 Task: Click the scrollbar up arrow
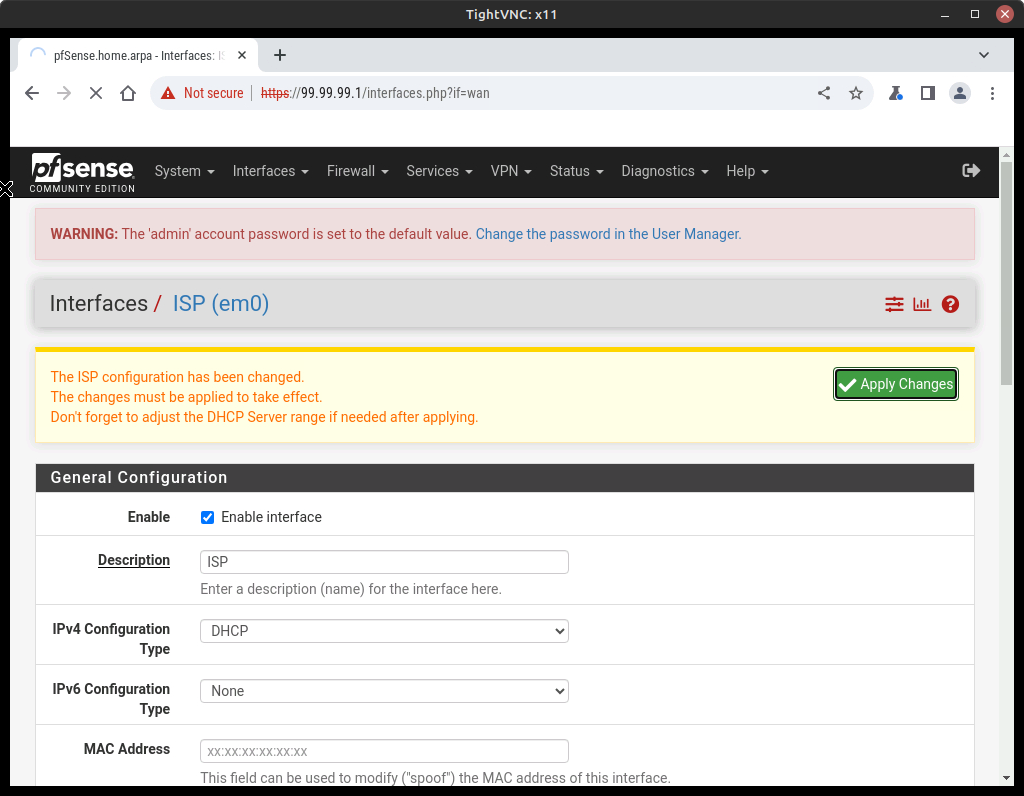point(1006,155)
